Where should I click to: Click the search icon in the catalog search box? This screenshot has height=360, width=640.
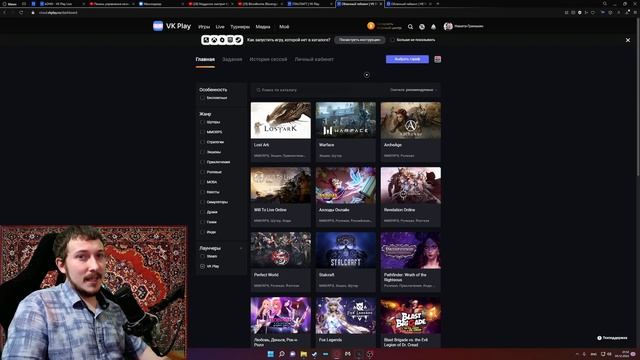[x=258, y=90]
